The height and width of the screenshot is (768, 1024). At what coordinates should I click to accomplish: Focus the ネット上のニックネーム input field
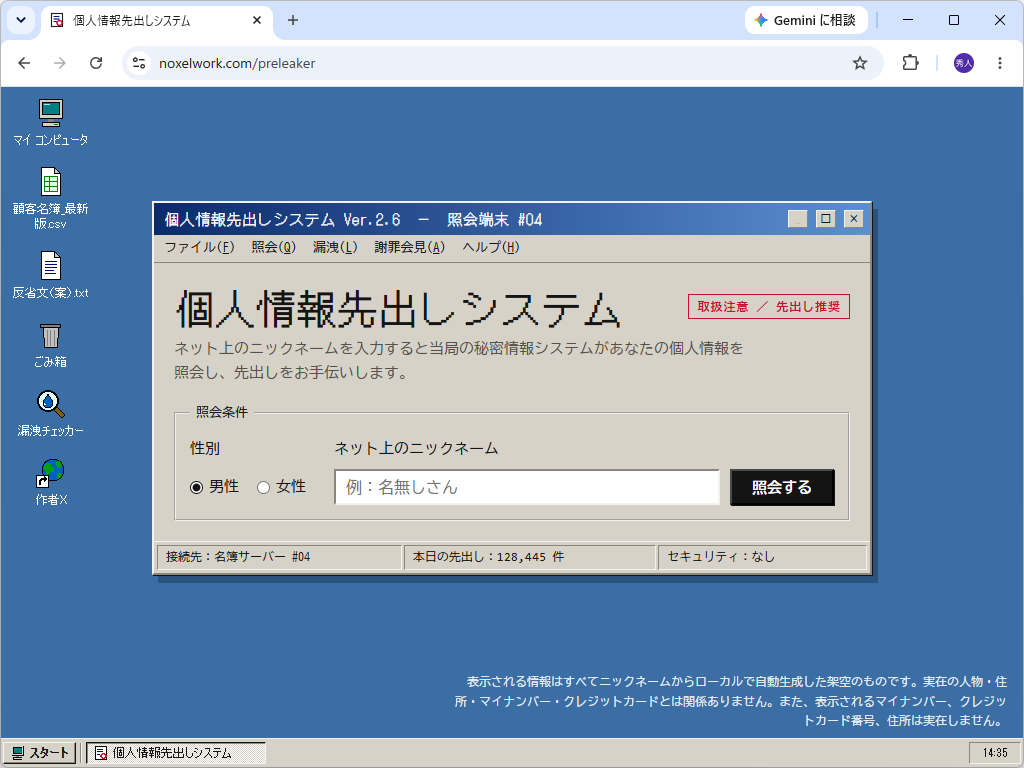527,487
